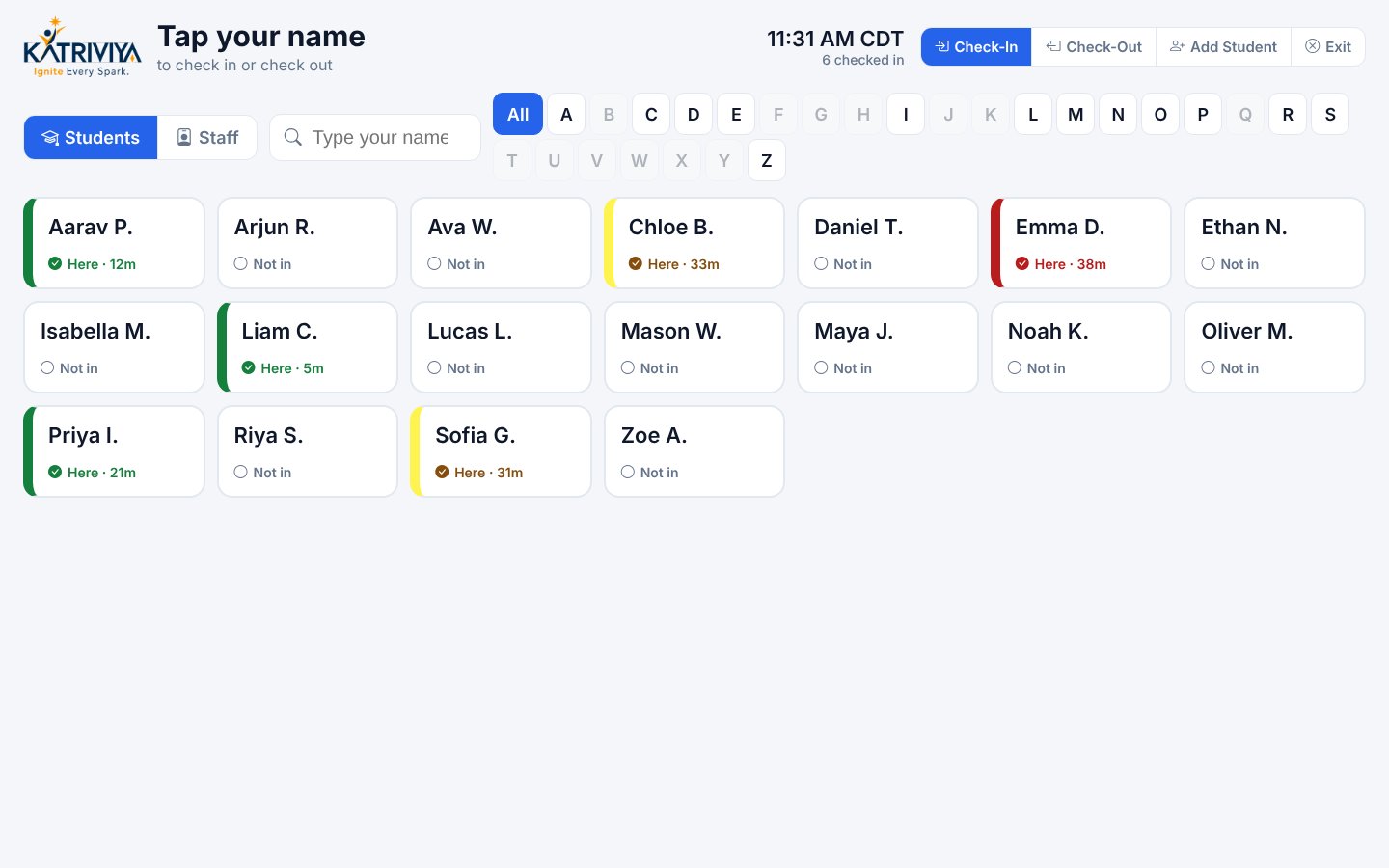Click the Tap your name heading
Screen dimensions: 1389x868
pyautogui.click(x=261, y=36)
